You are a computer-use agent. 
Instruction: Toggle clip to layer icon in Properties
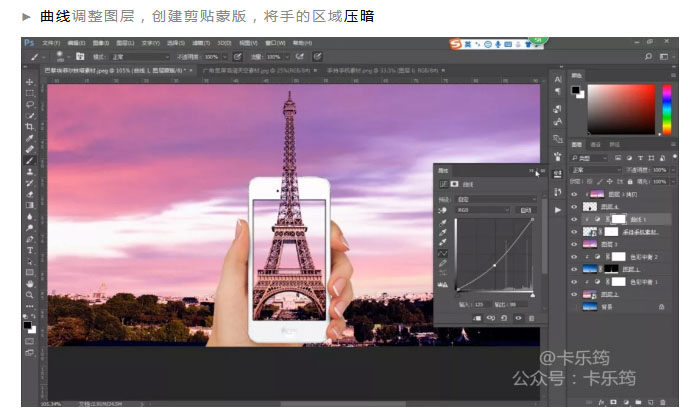(x=477, y=318)
